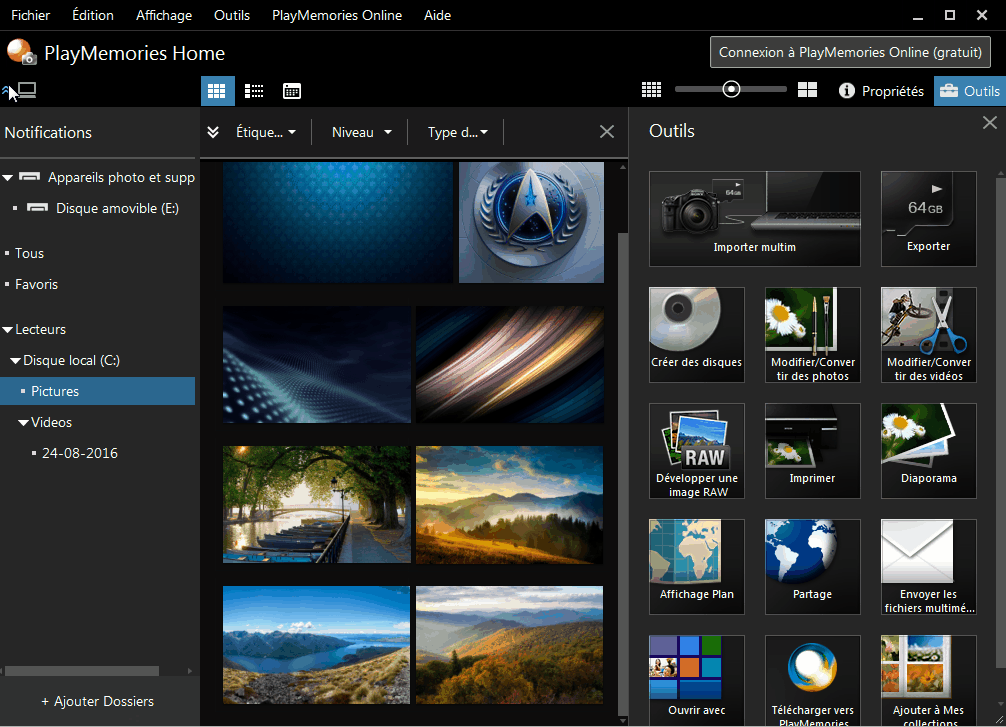Open the Édition menu
Screen dimensions: 1006x727
(x=93, y=15)
